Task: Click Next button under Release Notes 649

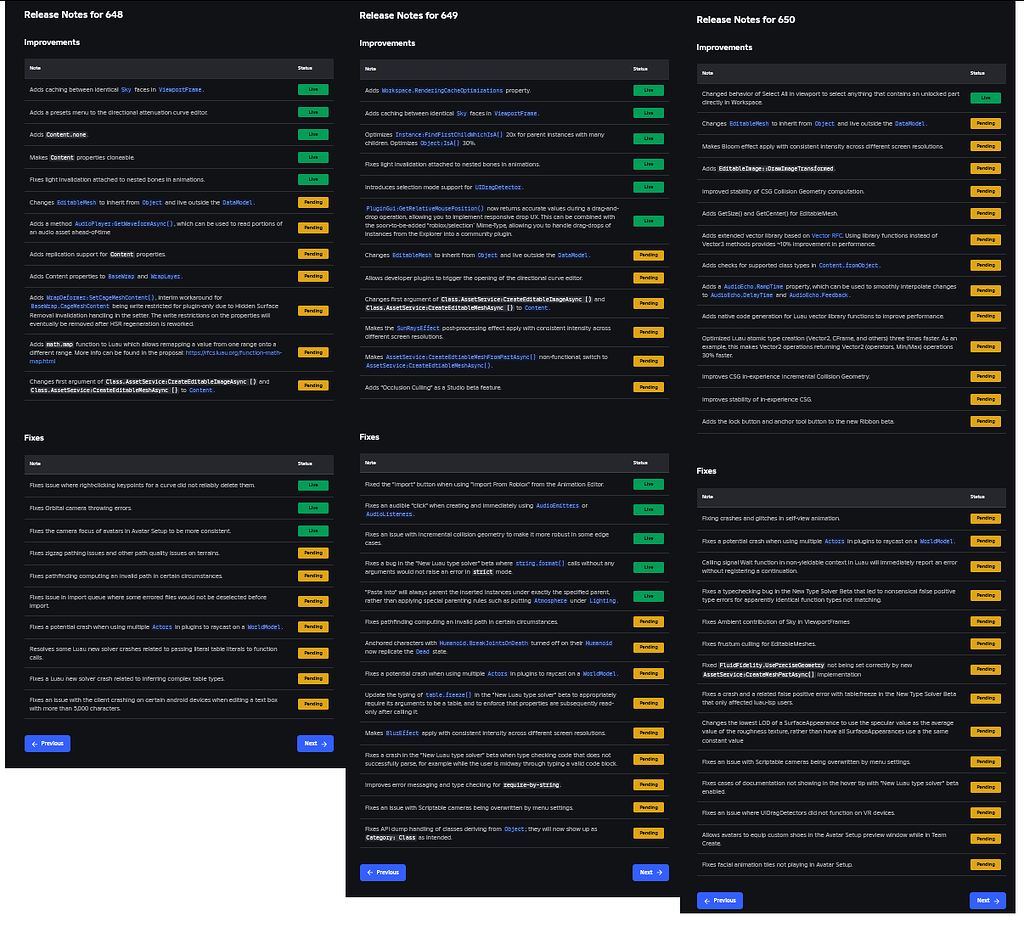Action: (650, 872)
